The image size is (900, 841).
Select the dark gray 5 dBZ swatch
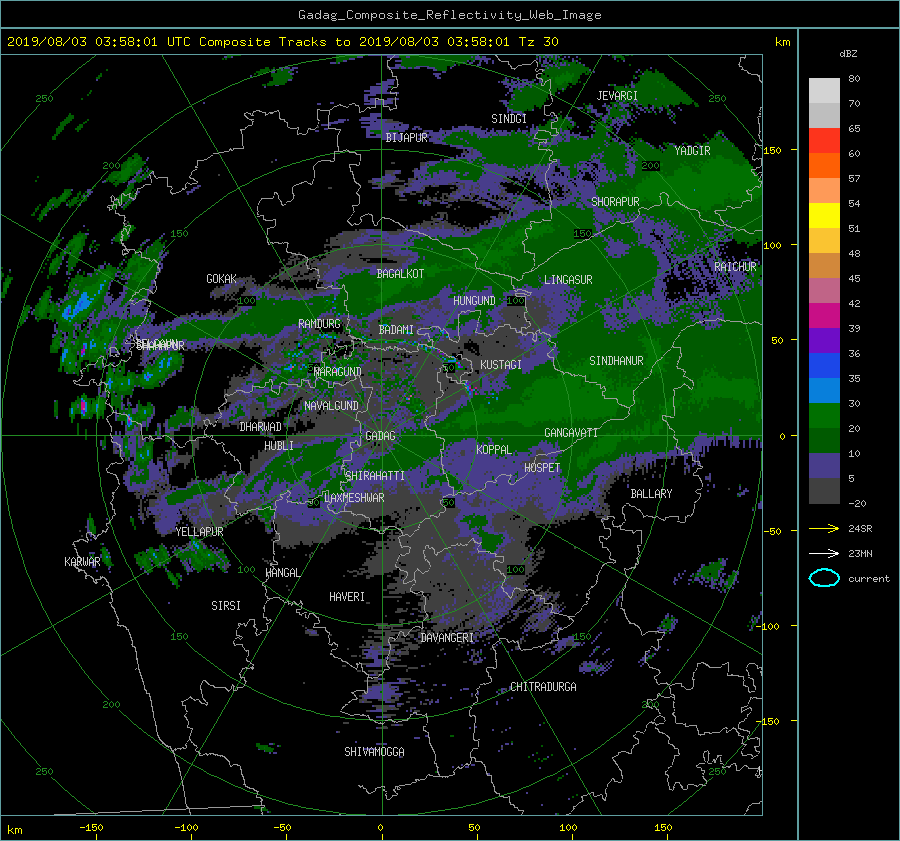click(824, 491)
